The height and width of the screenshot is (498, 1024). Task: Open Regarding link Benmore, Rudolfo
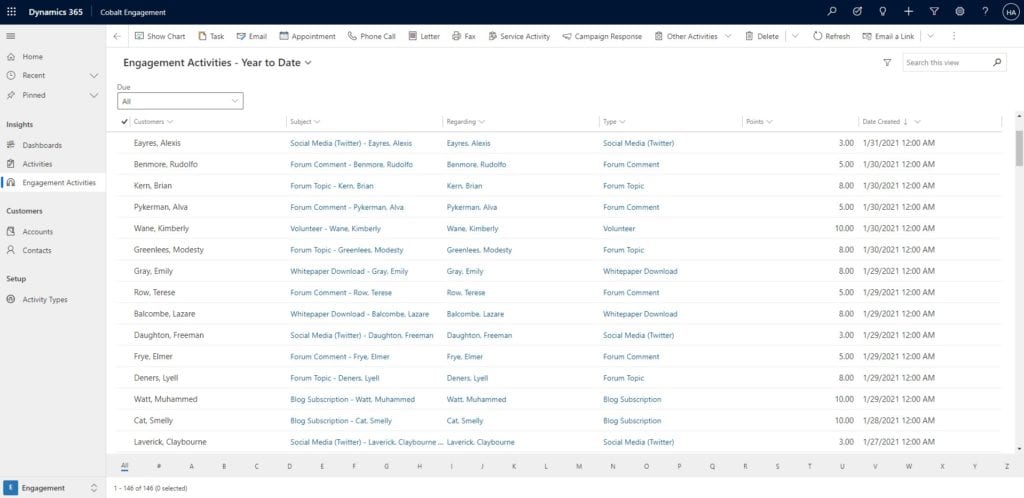pyautogui.click(x=476, y=164)
